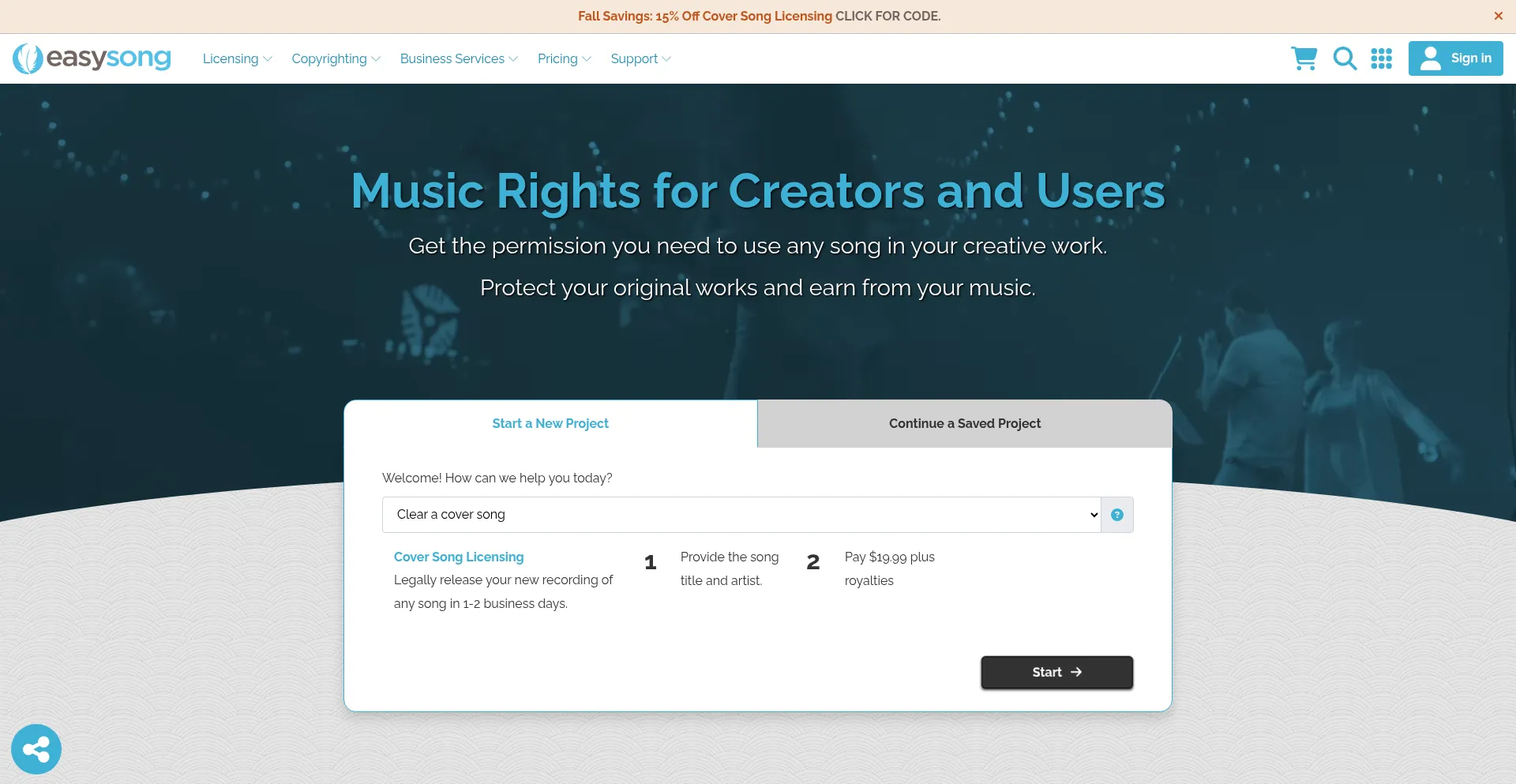This screenshot has width=1516, height=784.
Task: Click the Music Rights for Creators heading
Action: point(758,191)
